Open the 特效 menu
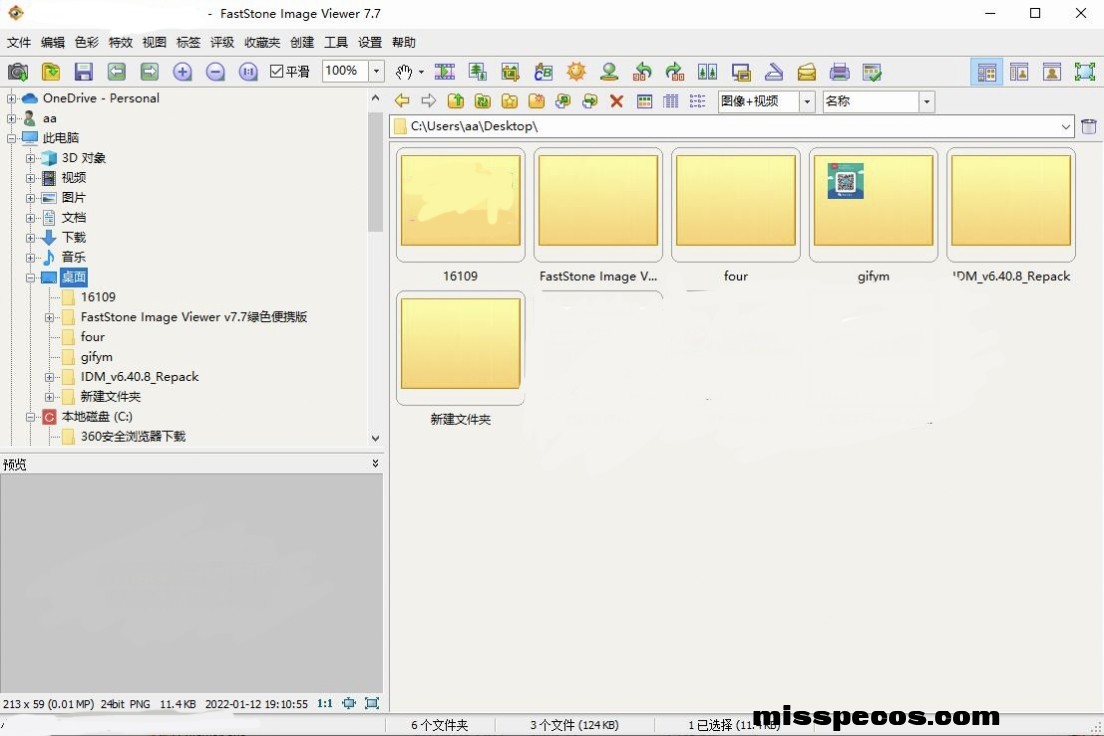 pos(120,43)
